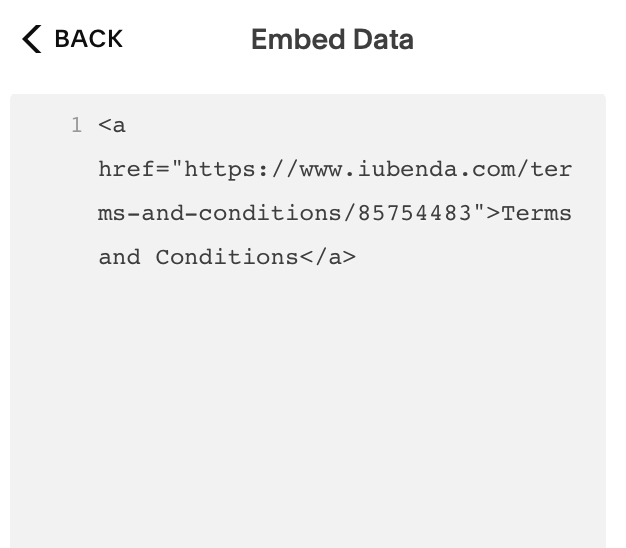The height and width of the screenshot is (548, 626).
Task: Click the closing quote after 85754483
Action: (478, 214)
